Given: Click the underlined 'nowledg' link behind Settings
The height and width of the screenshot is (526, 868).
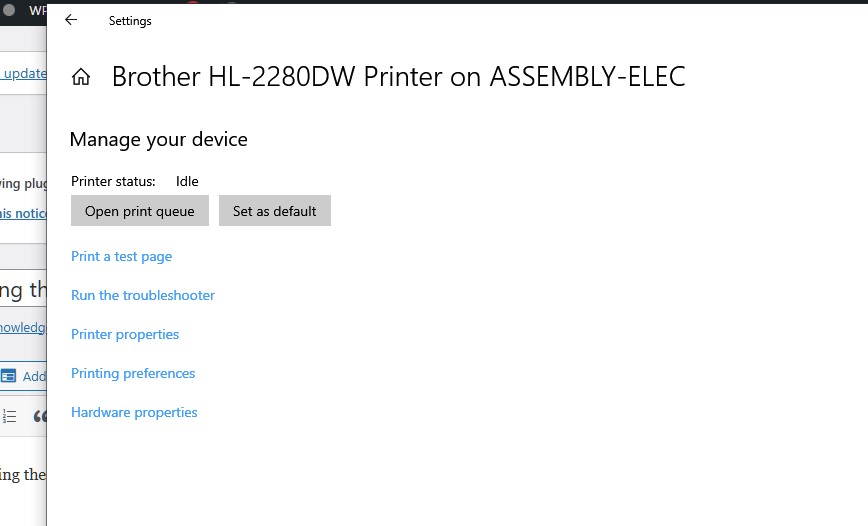Looking at the screenshot, I should point(22,327).
